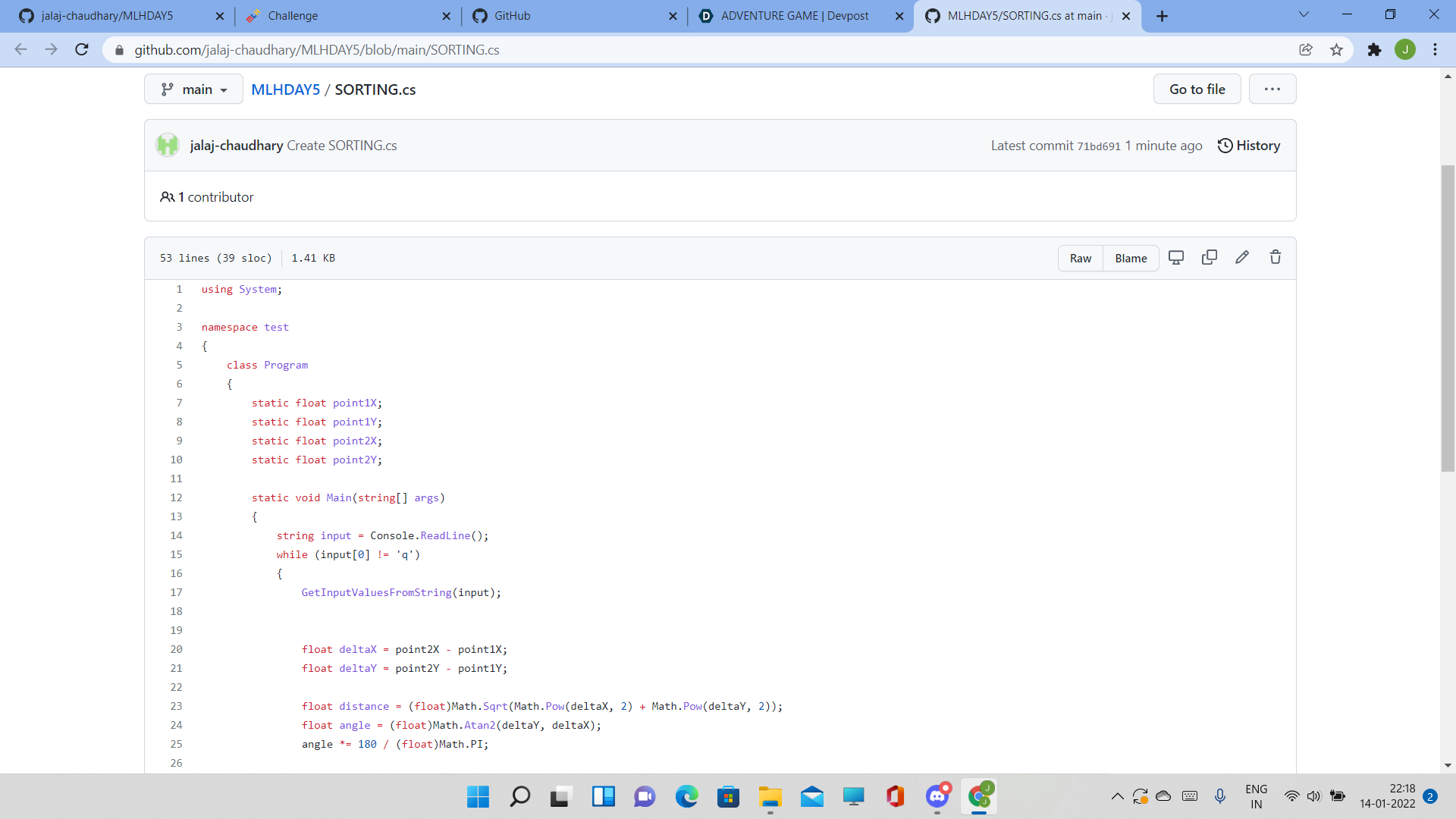Screen dimensions: 1456x819
Task: Switch to the Challenge tab
Action: [293, 16]
